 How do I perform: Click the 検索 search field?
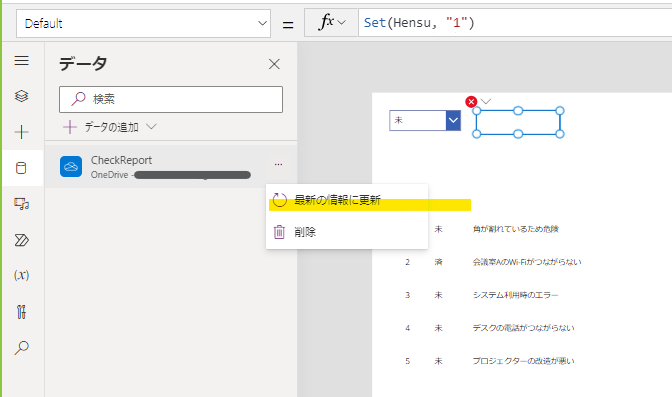click(x=171, y=99)
